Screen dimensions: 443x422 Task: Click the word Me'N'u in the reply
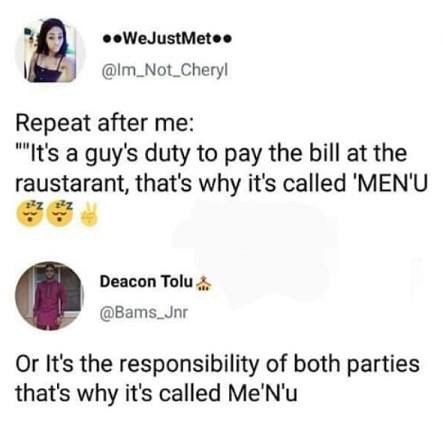coord(262,393)
